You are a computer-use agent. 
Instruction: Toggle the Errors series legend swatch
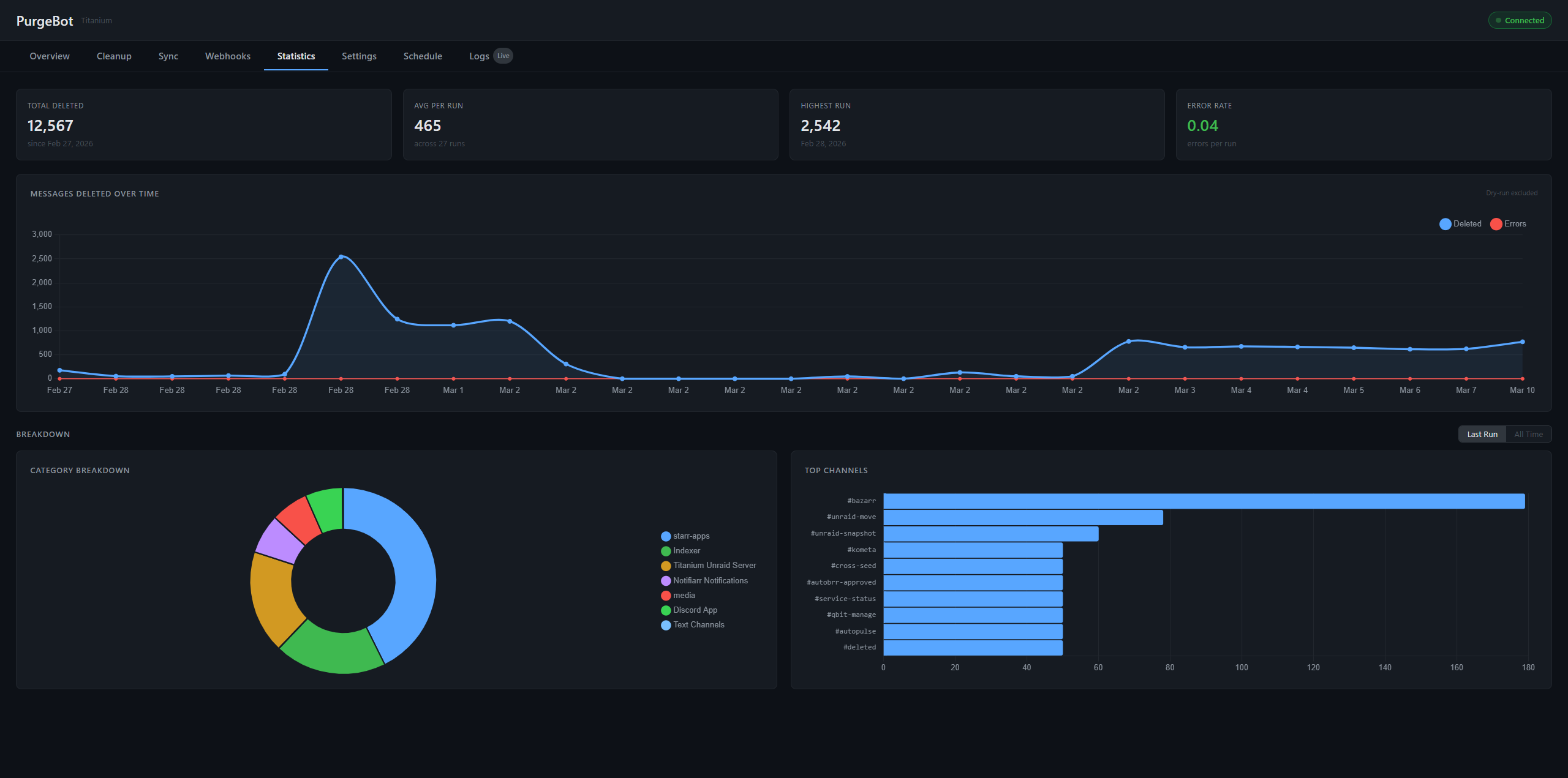pyautogui.click(x=1496, y=224)
